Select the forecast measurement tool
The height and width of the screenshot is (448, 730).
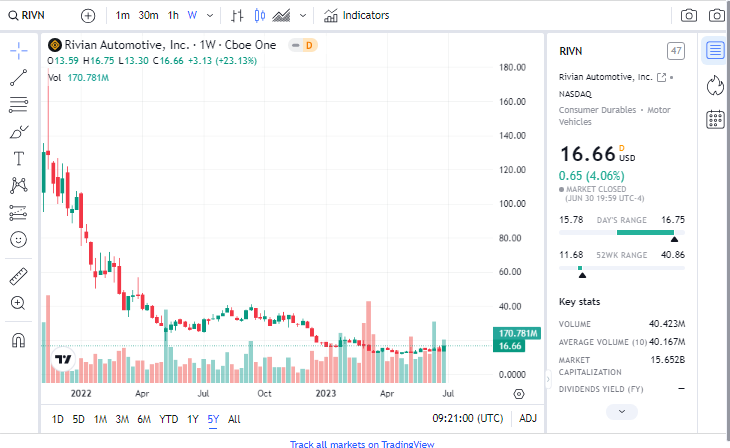[19, 213]
